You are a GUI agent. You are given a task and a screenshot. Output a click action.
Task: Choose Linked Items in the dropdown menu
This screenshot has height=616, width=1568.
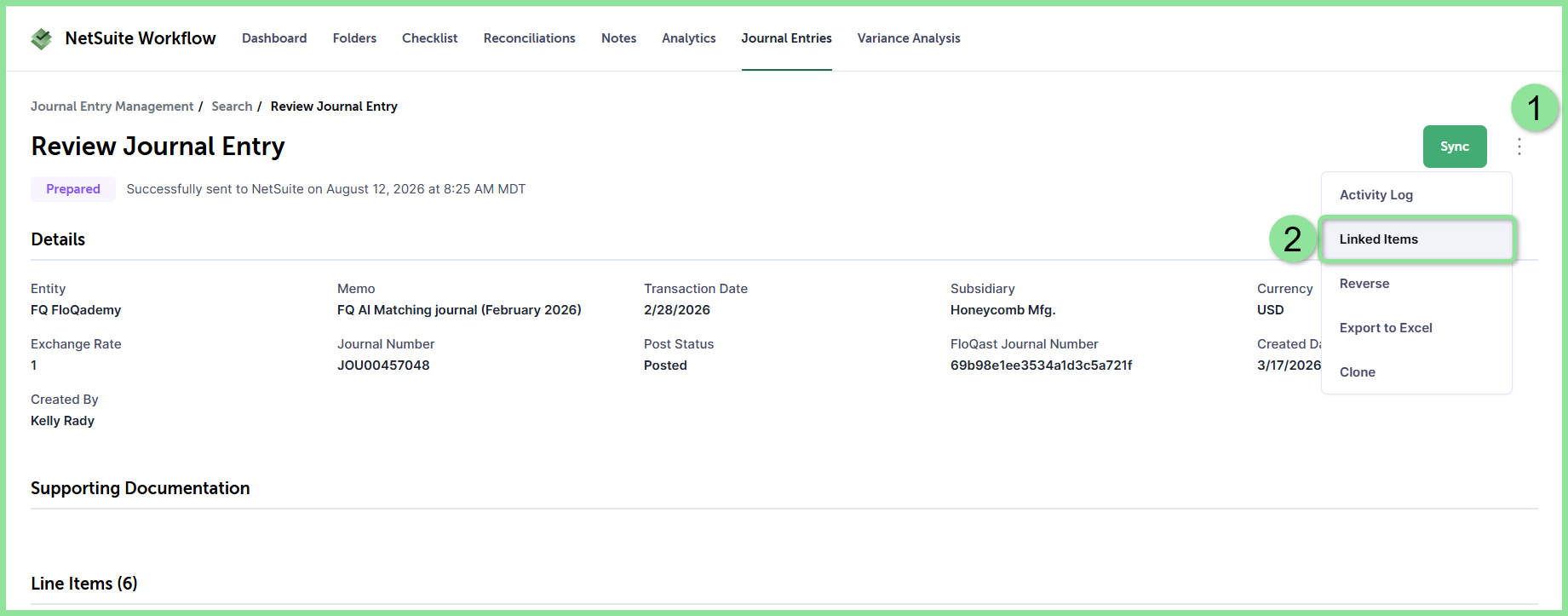(1416, 239)
